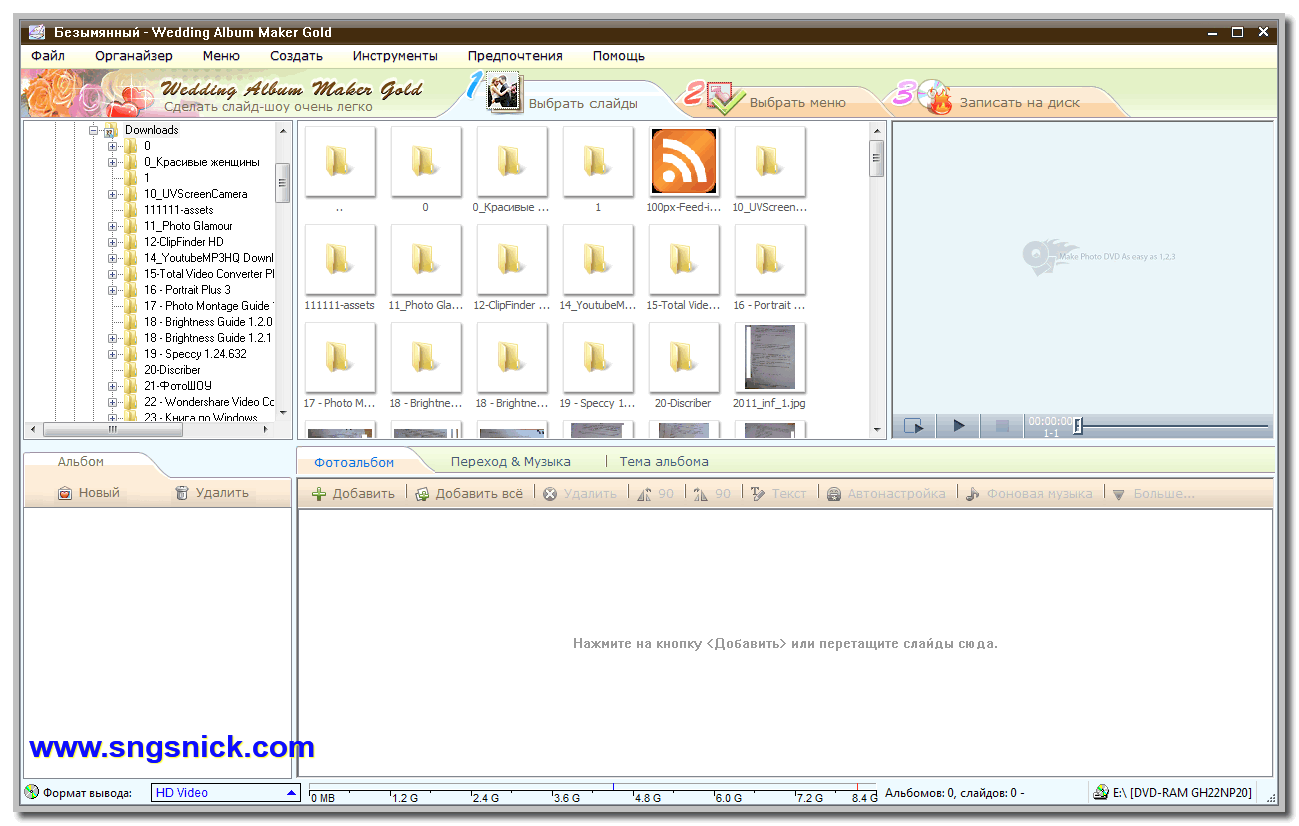Open the 12-ClipFinder folder thumbnail
Screen dimensions: 1299x826
(511, 258)
